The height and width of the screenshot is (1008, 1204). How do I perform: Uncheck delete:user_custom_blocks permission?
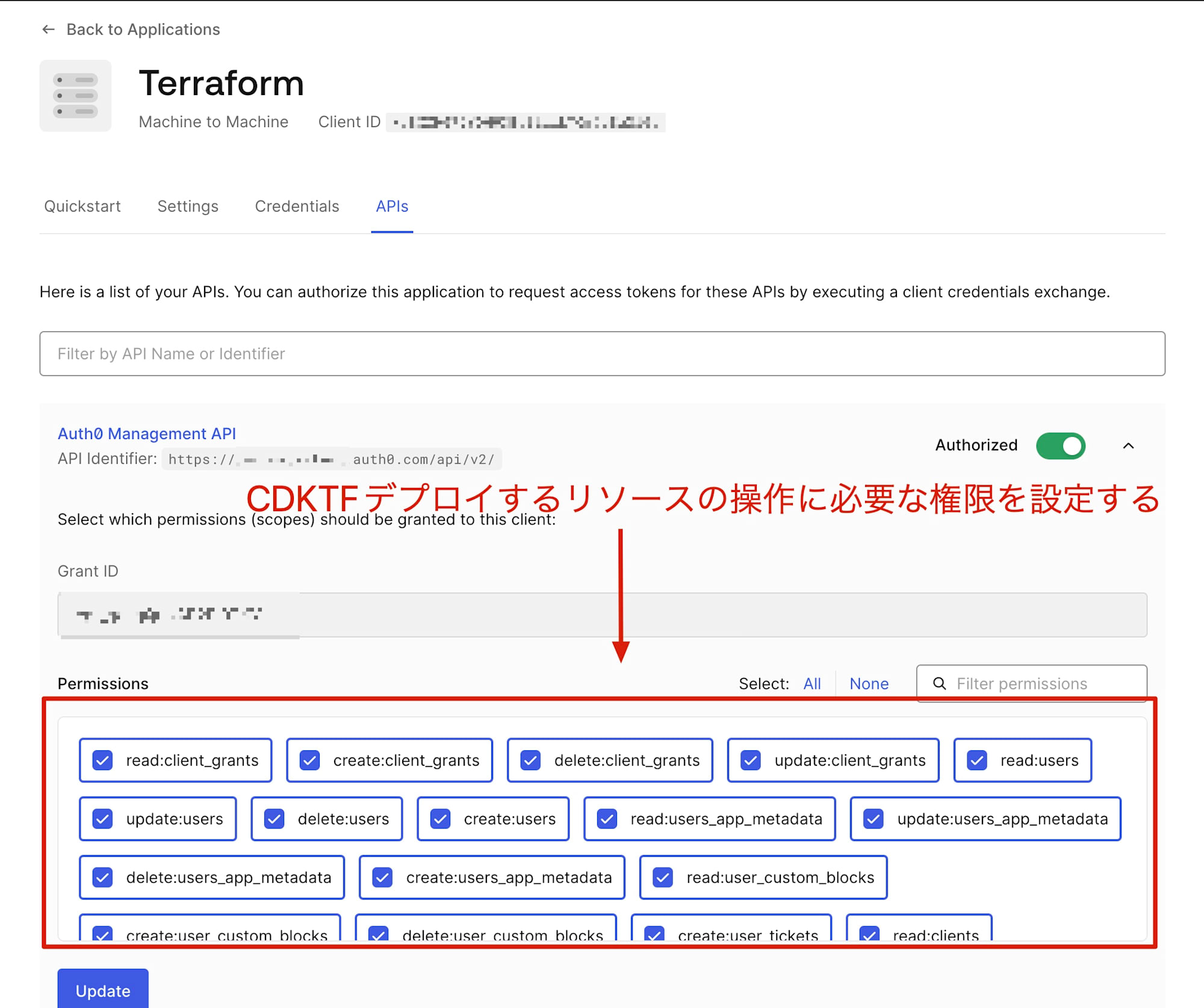click(x=379, y=933)
